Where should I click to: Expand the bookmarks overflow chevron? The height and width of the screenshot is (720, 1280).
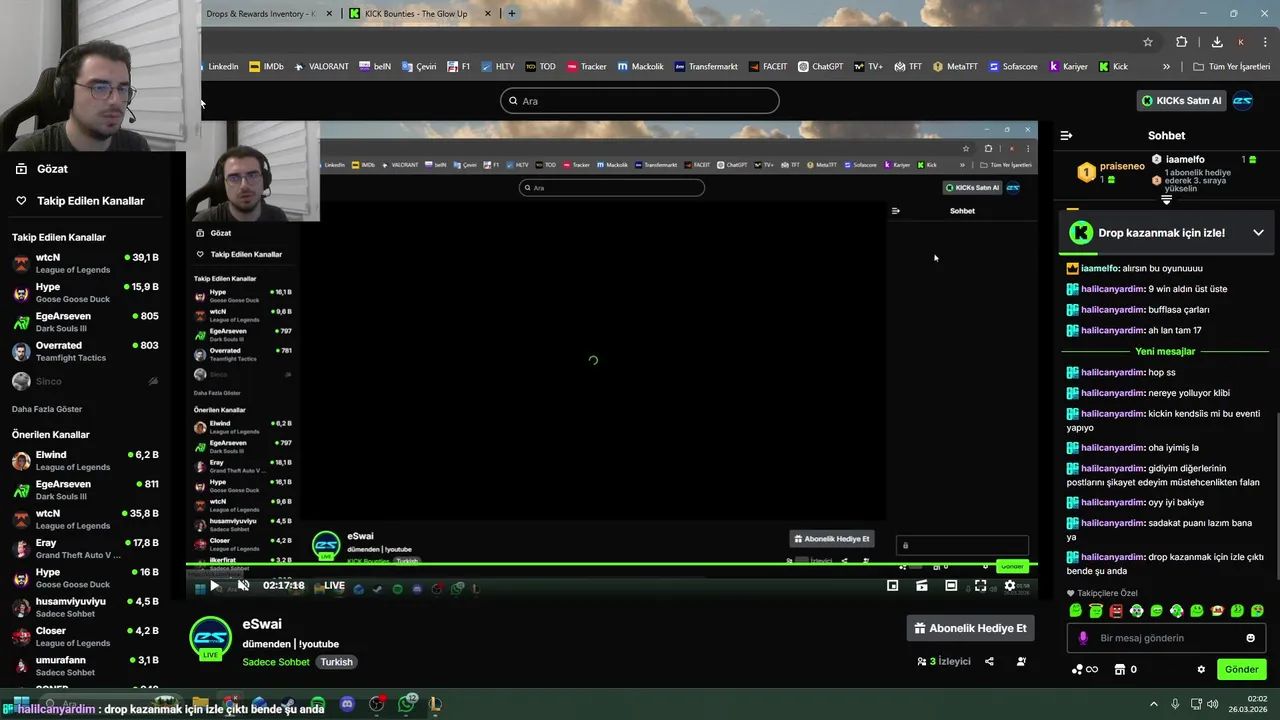click(x=1166, y=67)
